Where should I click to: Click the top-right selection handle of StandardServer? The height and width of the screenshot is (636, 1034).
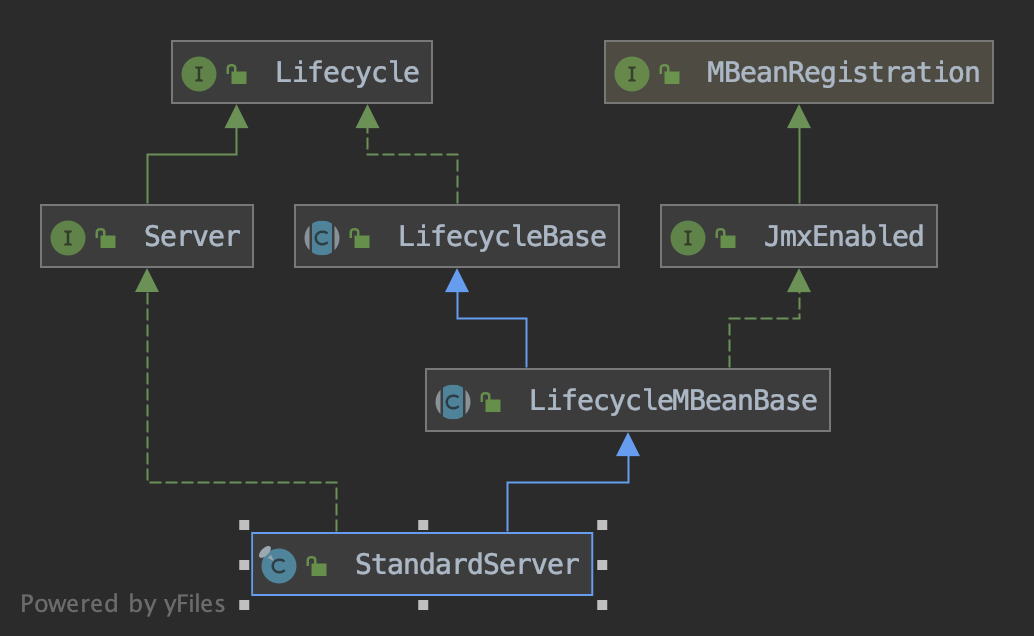tap(601, 524)
